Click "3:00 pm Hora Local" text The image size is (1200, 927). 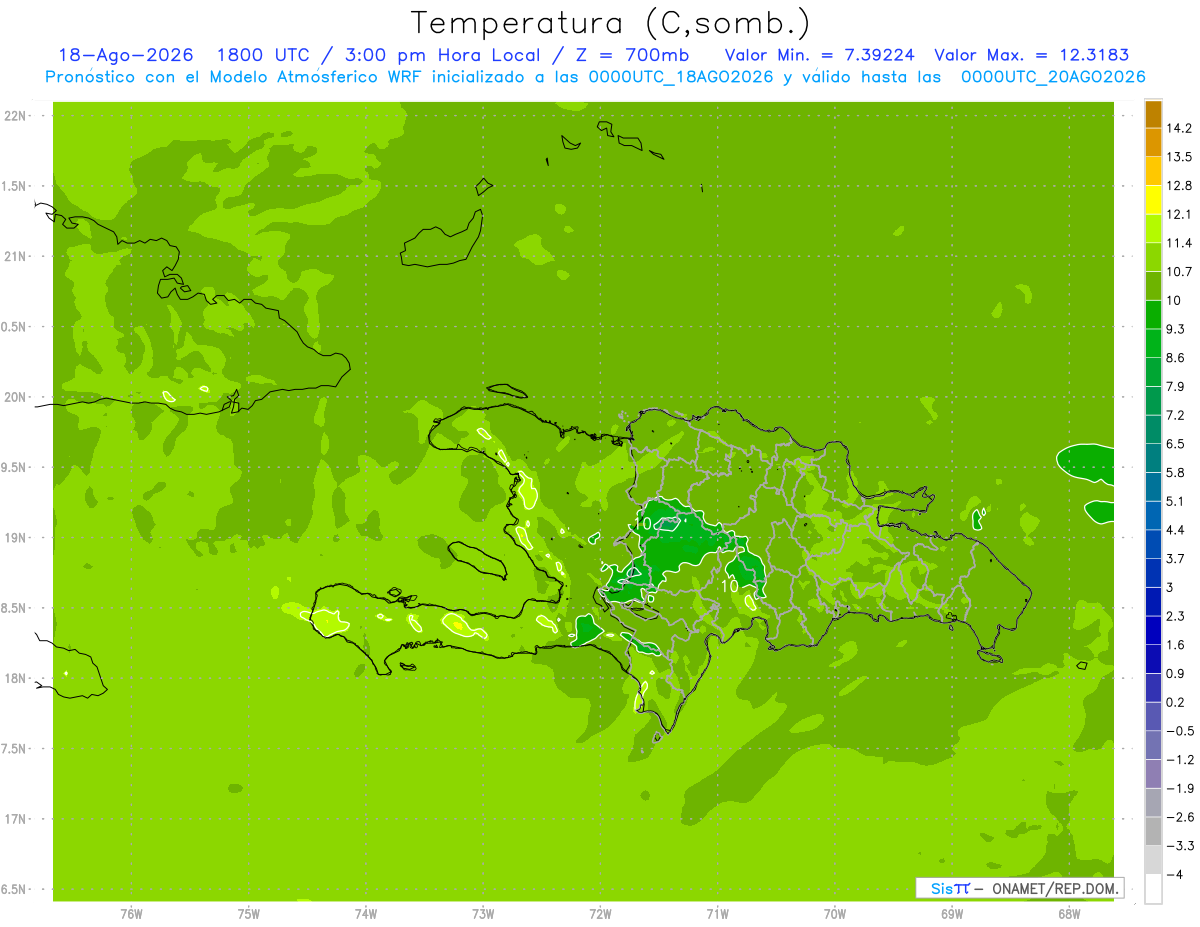click(440, 55)
